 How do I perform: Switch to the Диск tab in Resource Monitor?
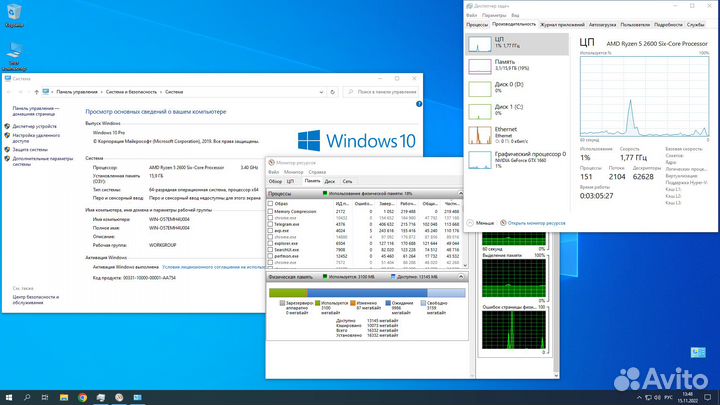pos(329,181)
